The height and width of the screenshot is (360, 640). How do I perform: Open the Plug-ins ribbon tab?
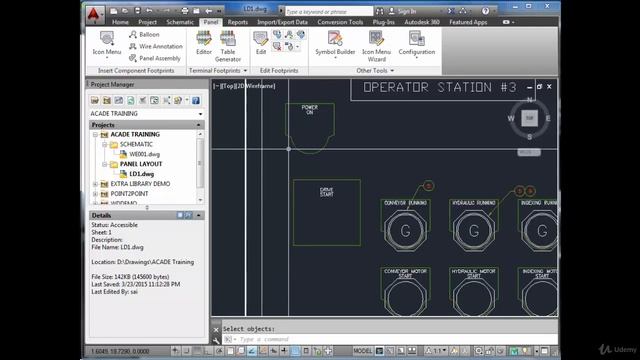click(x=383, y=22)
